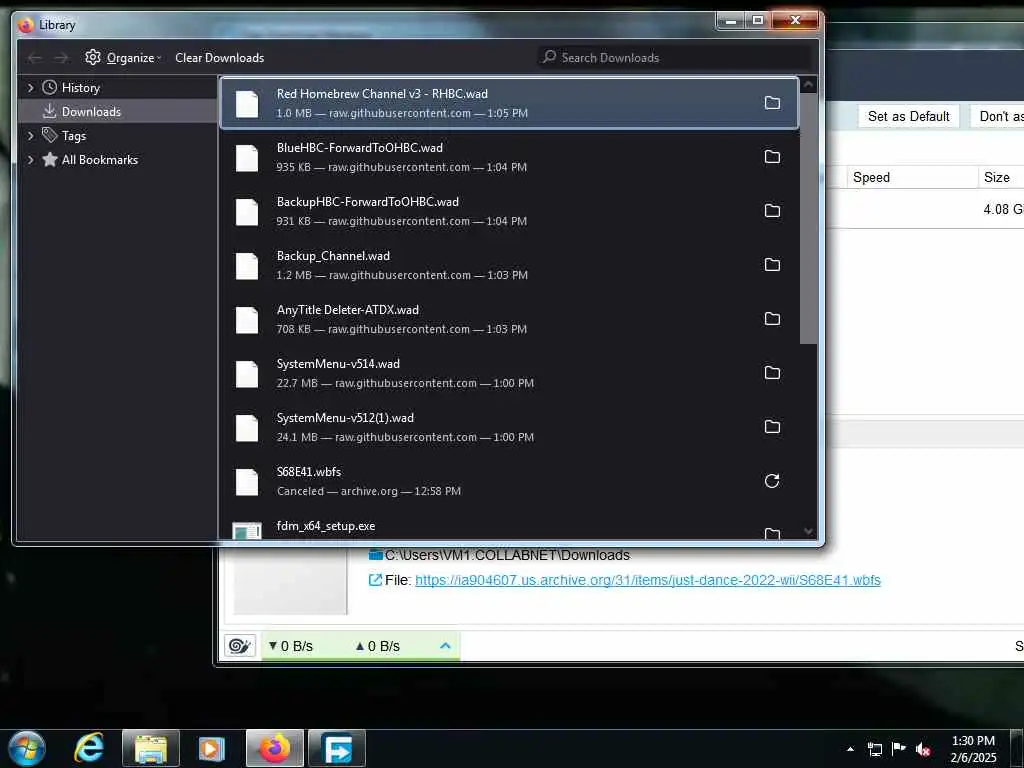Viewport: 1024px width, 768px height.
Task: Click the Action Center flag icon
Action: [x=899, y=748]
